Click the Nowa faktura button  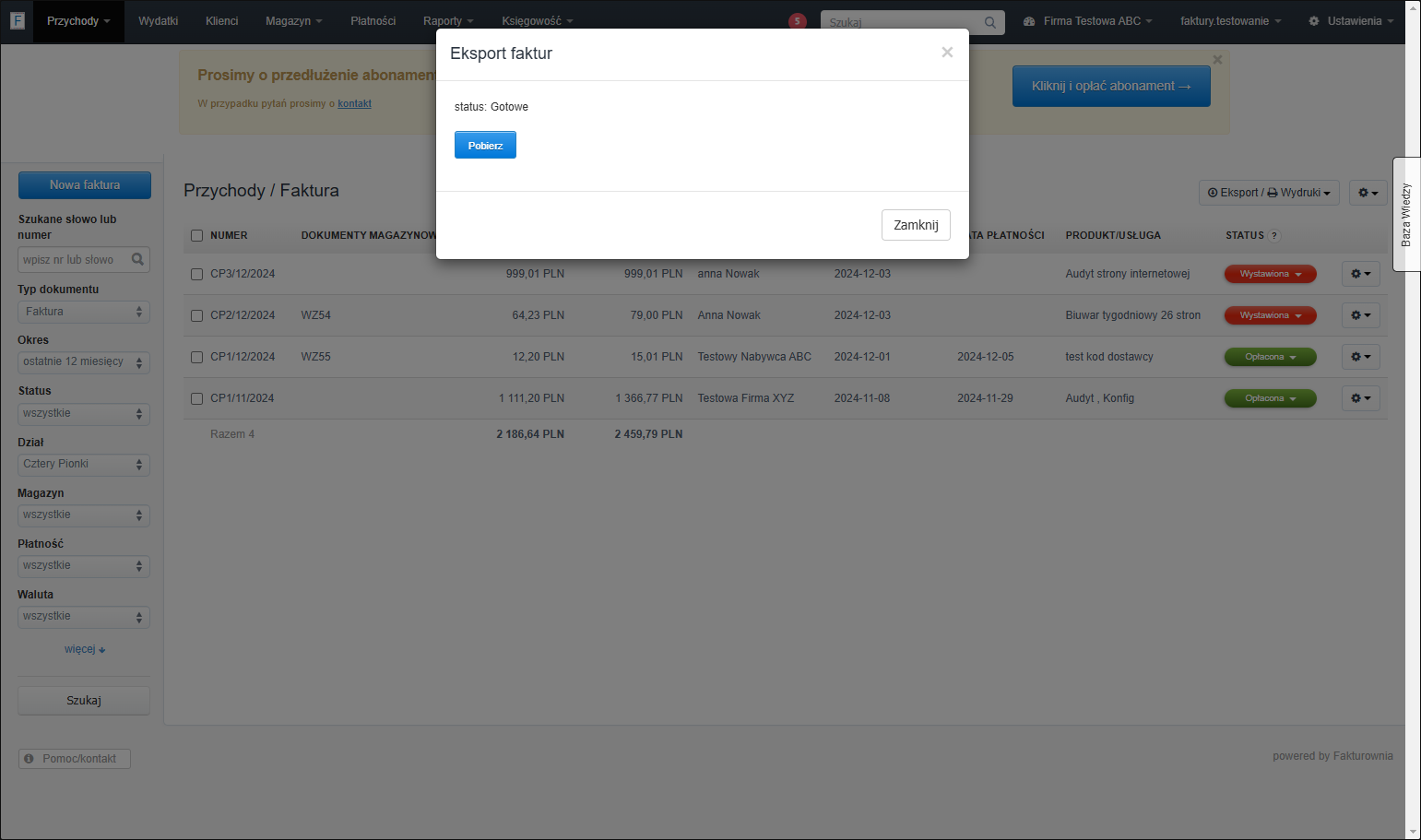[85, 184]
